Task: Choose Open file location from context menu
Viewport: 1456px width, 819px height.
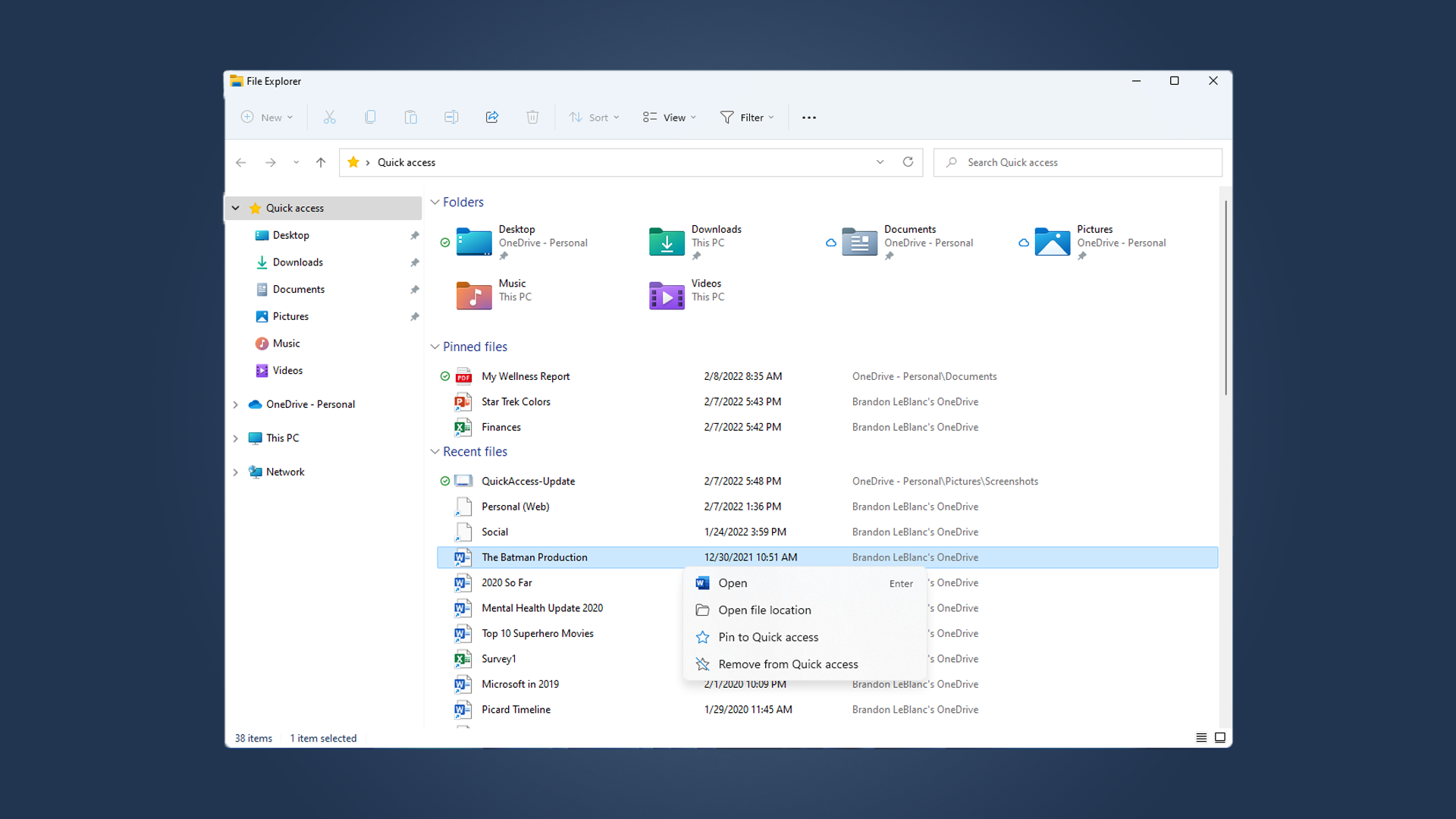Action: (764, 610)
